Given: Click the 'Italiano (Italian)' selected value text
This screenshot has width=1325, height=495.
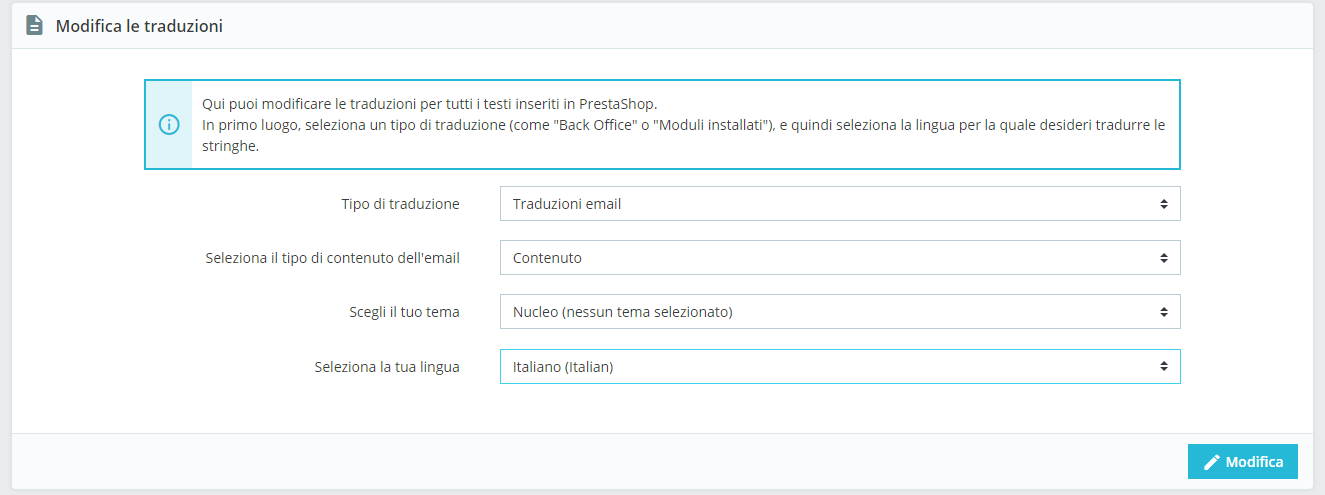Looking at the screenshot, I should (563, 367).
